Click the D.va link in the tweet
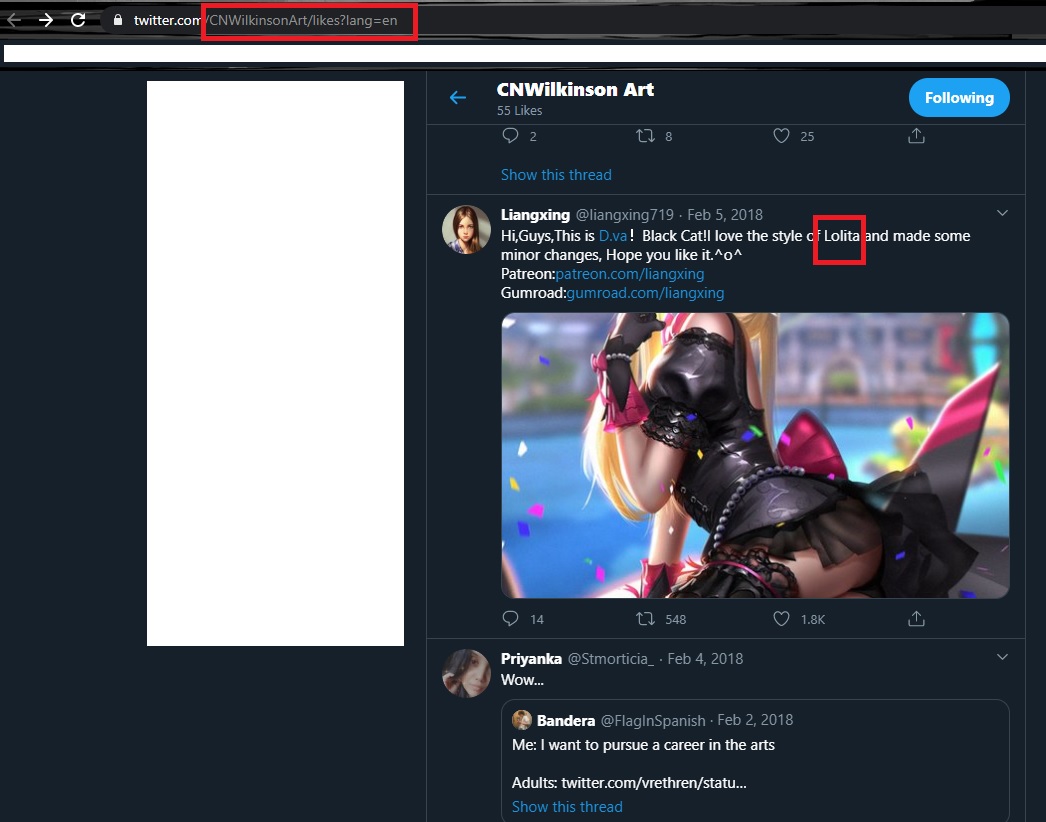 [x=613, y=236]
